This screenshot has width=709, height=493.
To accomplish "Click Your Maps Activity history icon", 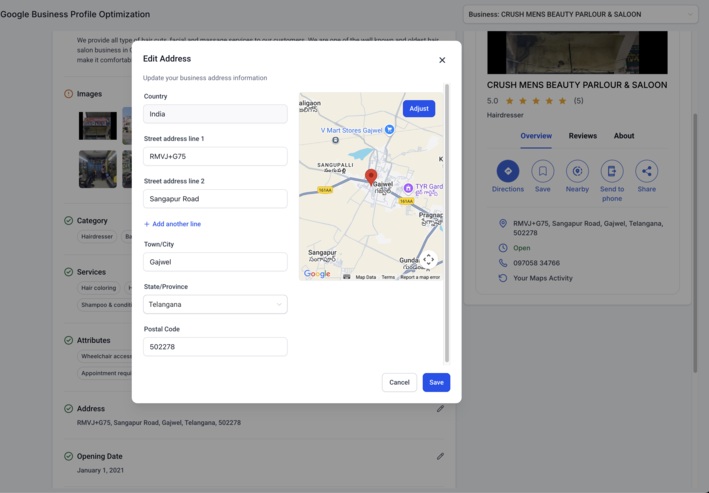I will click(x=502, y=278).
